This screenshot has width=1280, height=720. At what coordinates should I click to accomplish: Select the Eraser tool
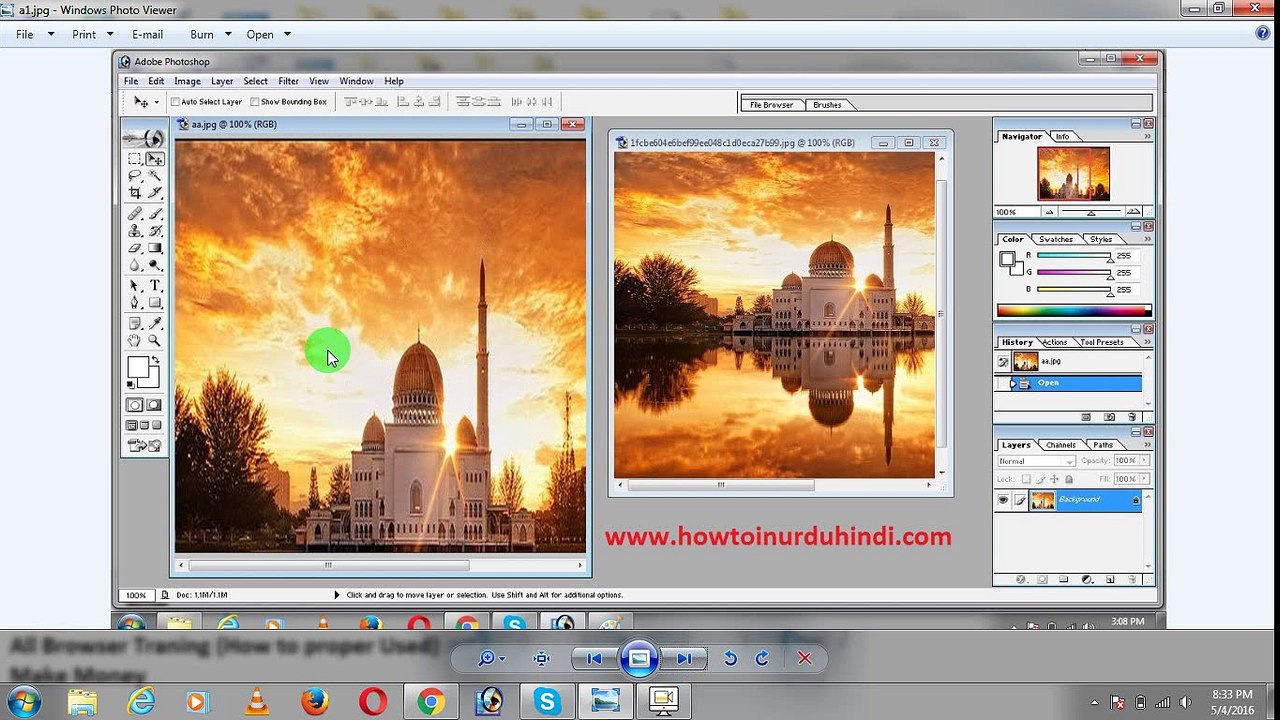click(x=135, y=247)
